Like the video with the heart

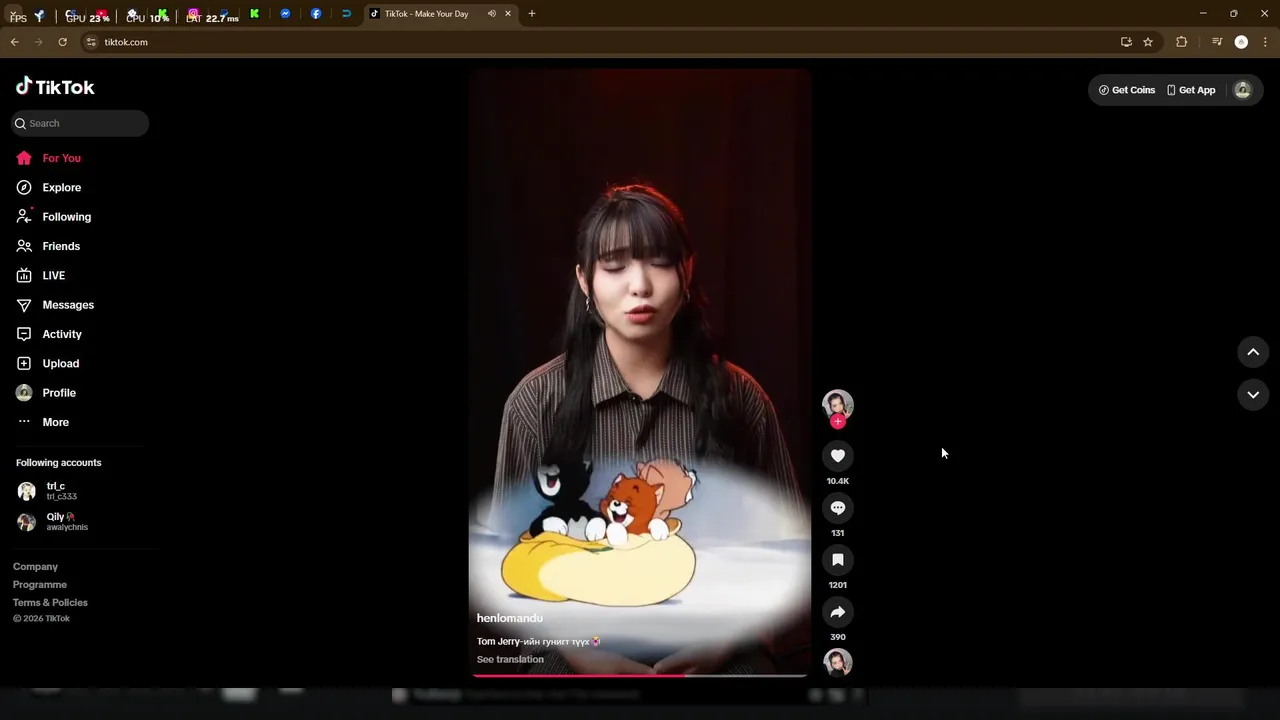pyautogui.click(x=838, y=456)
